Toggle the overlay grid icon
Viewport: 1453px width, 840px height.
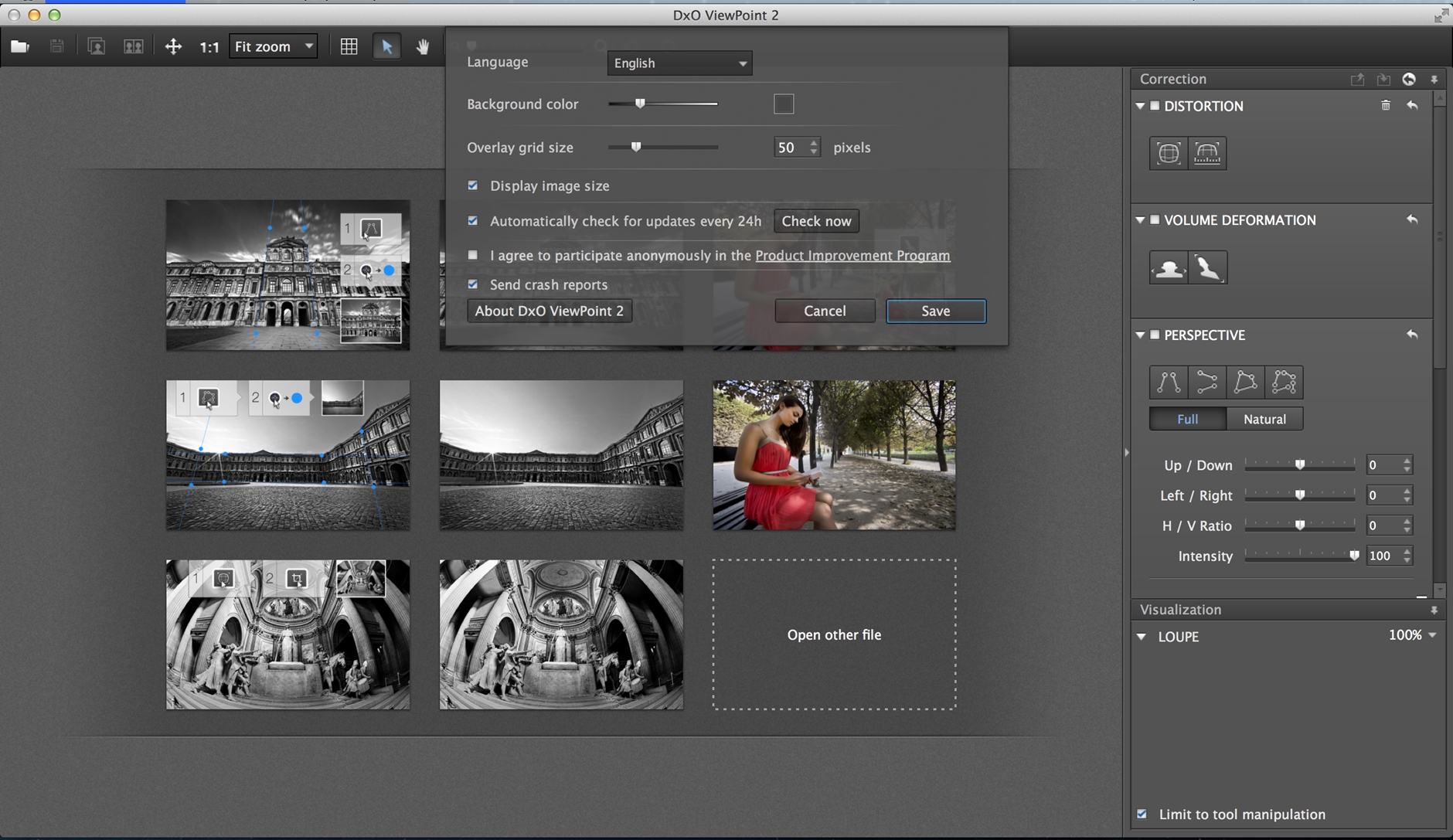[349, 46]
